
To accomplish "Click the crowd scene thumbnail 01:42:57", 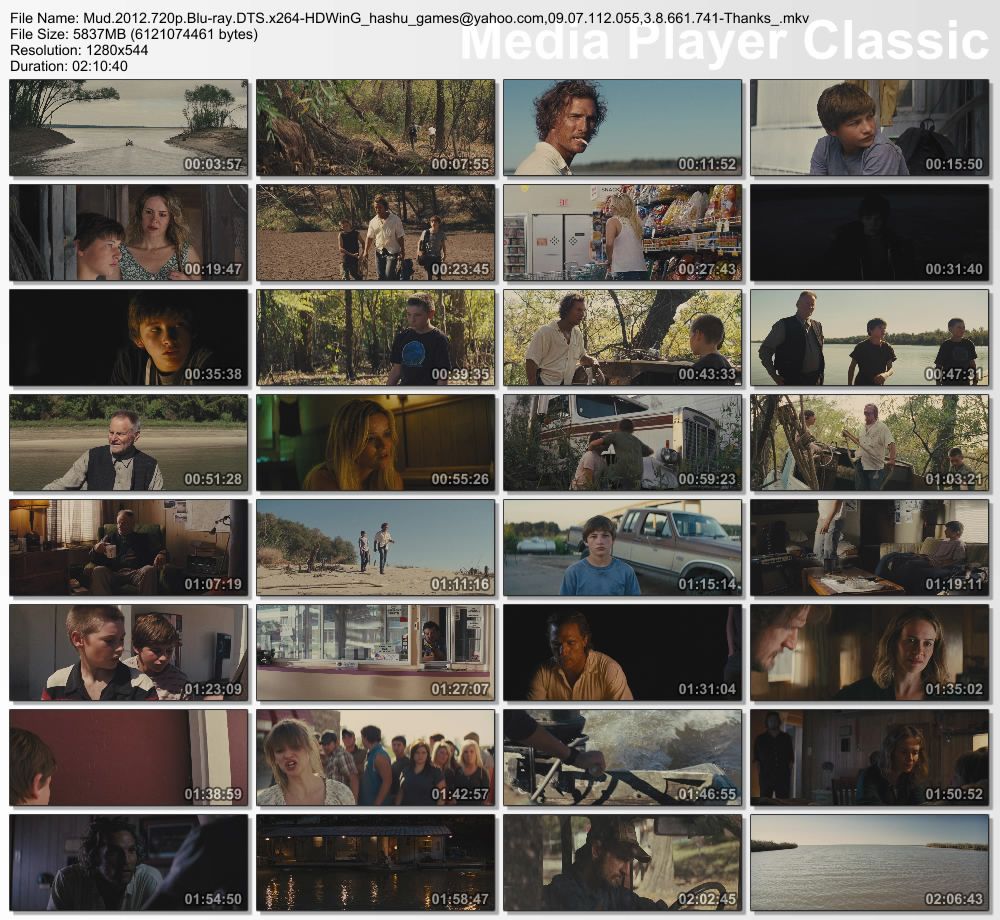I will click(x=376, y=757).
